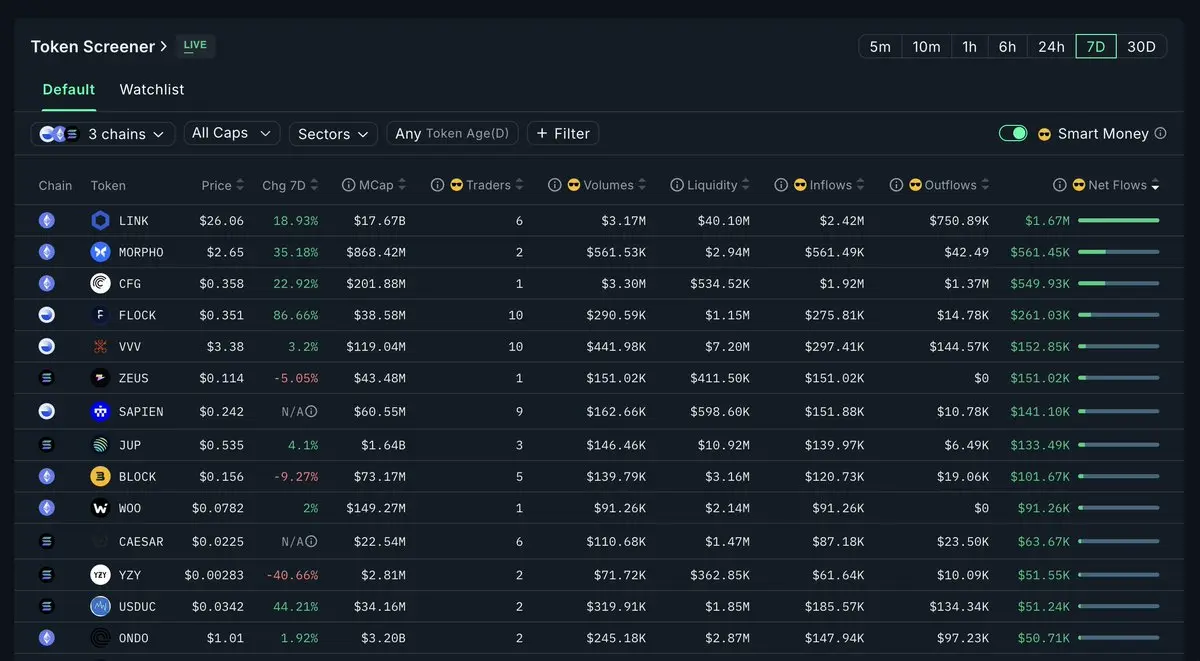Click the JUP token logo icon
The height and width of the screenshot is (661, 1200).
click(x=100, y=445)
